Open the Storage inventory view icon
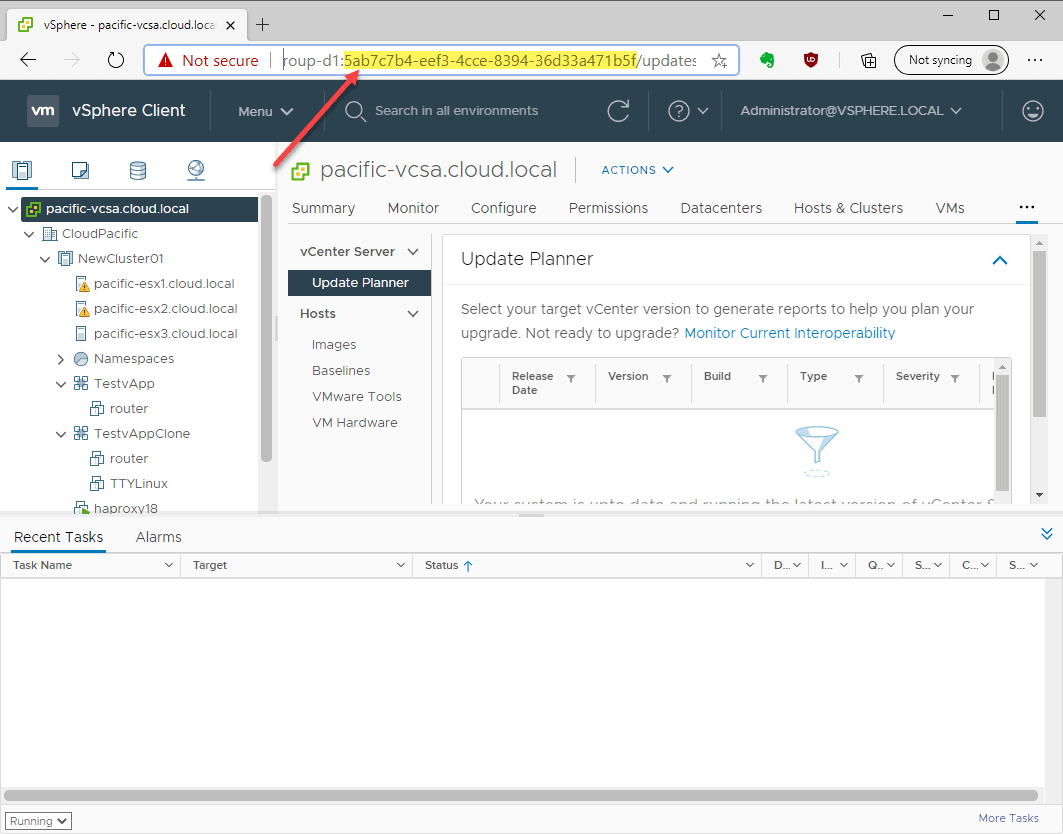 [138, 170]
